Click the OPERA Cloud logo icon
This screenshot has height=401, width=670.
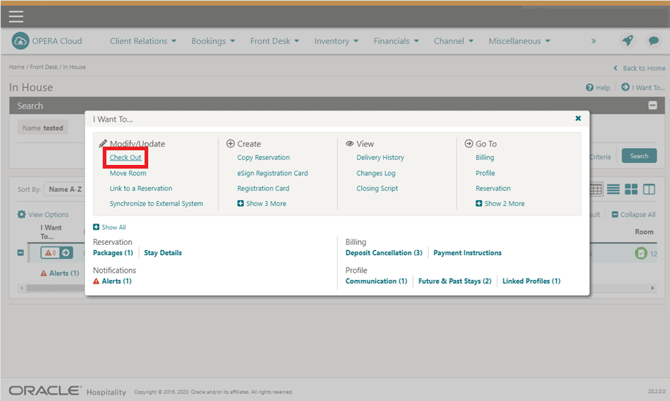point(20,41)
